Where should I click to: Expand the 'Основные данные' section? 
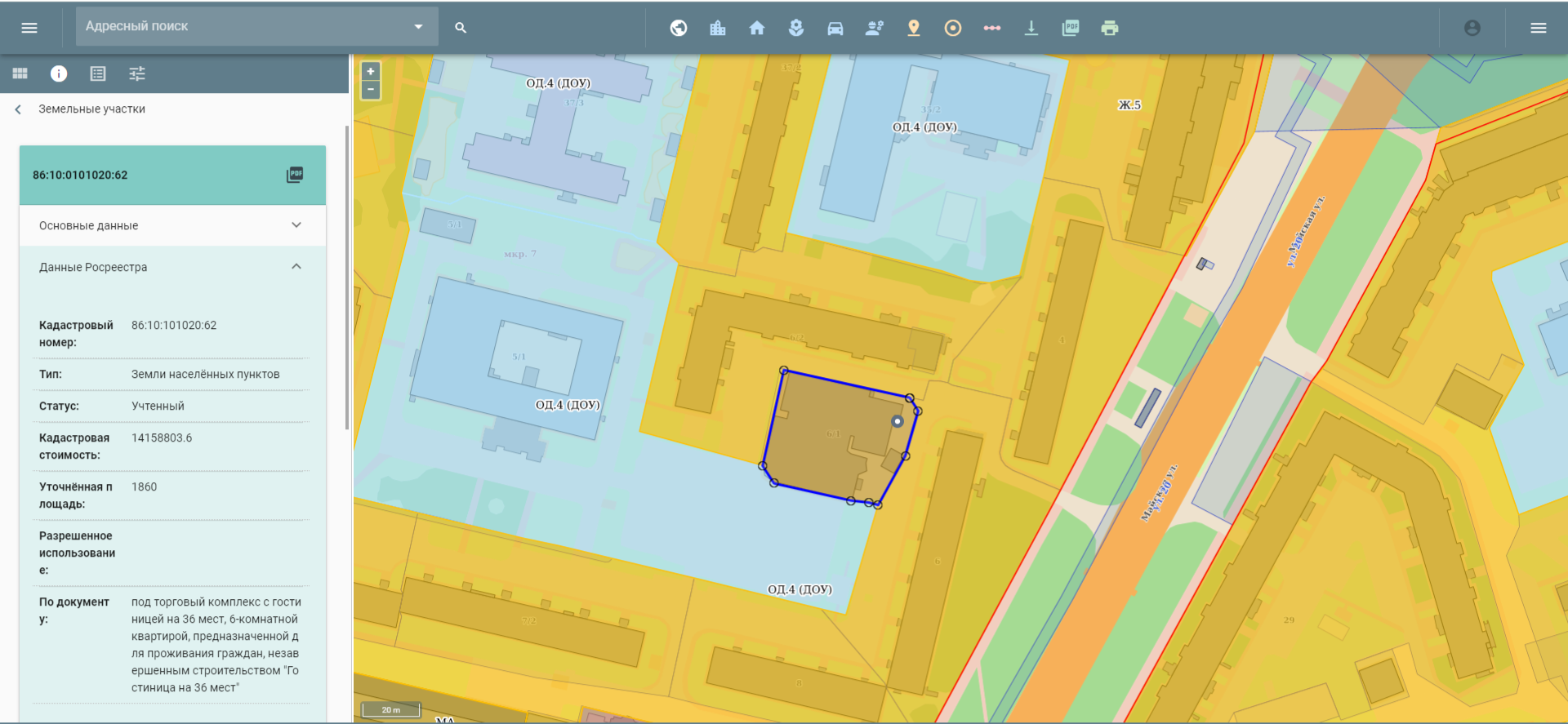pyautogui.click(x=296, y=225)
